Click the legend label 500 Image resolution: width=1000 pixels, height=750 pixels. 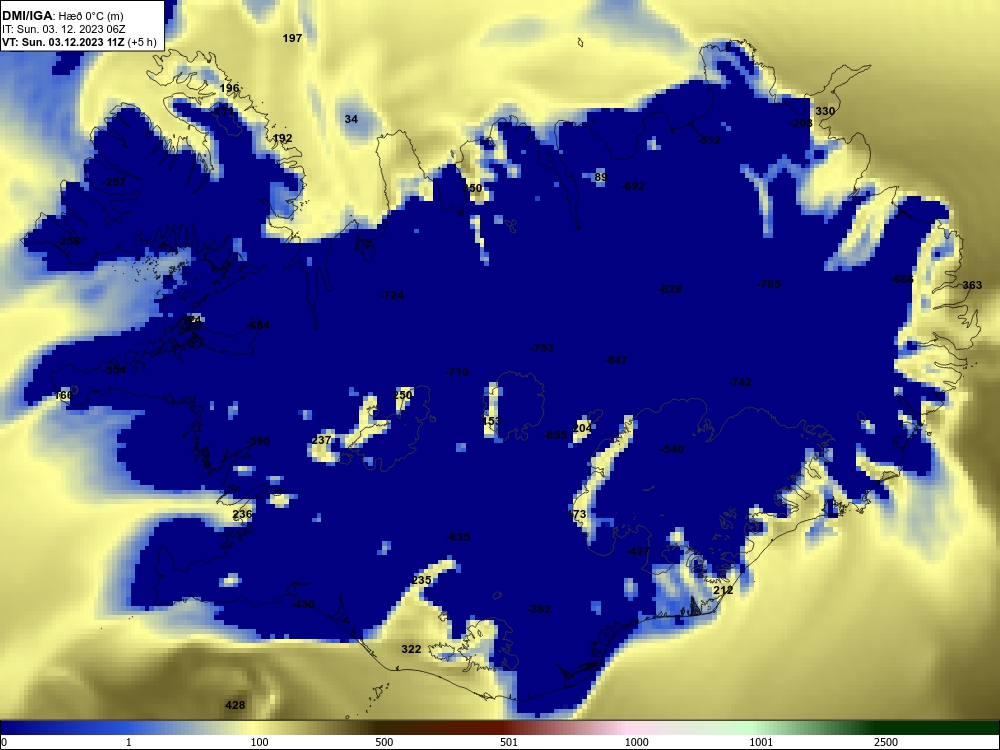pyautogui.click(x=385, y=742)
